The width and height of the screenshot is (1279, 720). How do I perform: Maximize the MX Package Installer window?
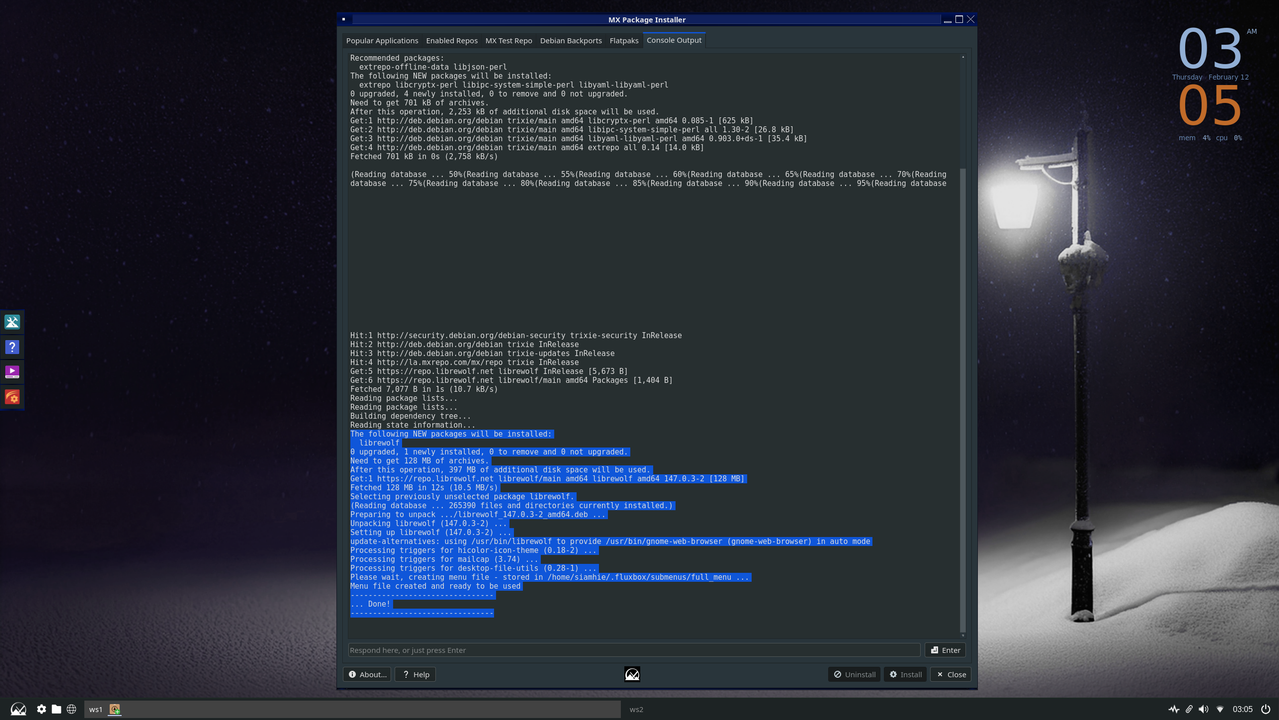959,19
